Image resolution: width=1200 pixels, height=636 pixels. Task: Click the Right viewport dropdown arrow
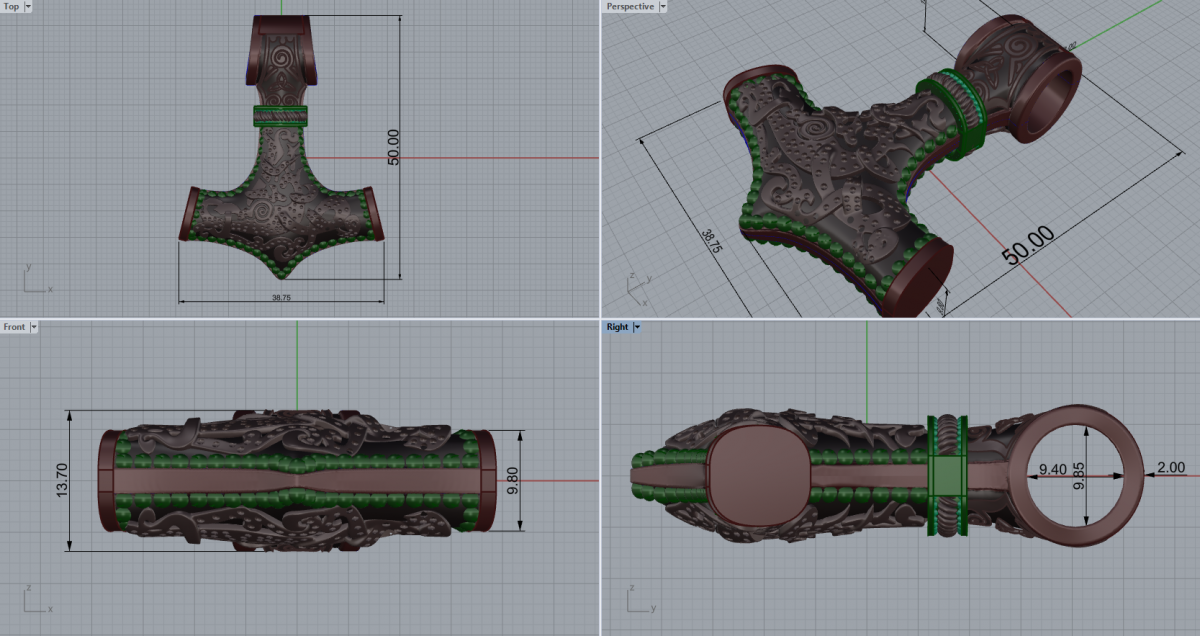coord(636,327)
